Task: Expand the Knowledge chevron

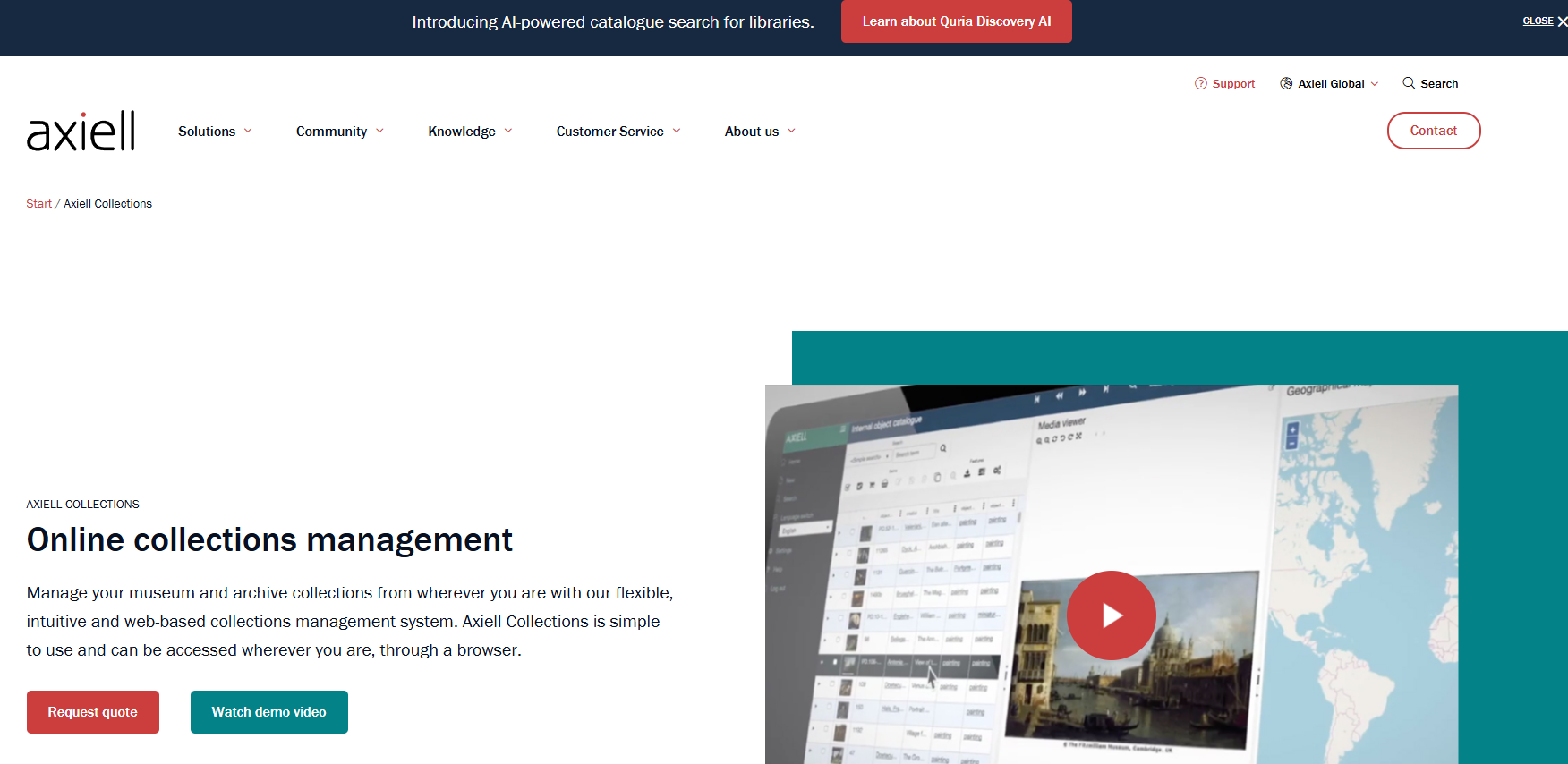Action: click(508, 131)
